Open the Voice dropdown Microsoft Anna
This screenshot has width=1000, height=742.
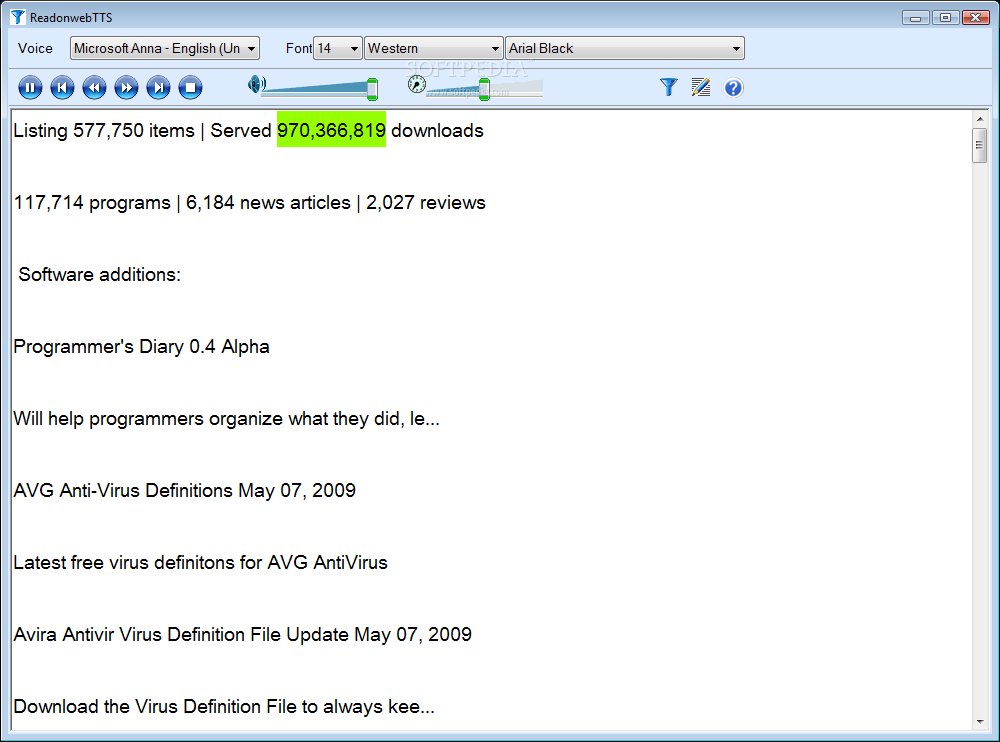tap(165, 48)
